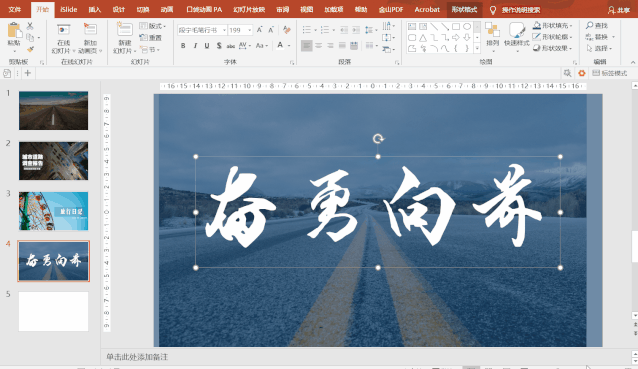Select slide 3 ferris wheel thumbnail

pyautogui.click(x=53, y=211)
